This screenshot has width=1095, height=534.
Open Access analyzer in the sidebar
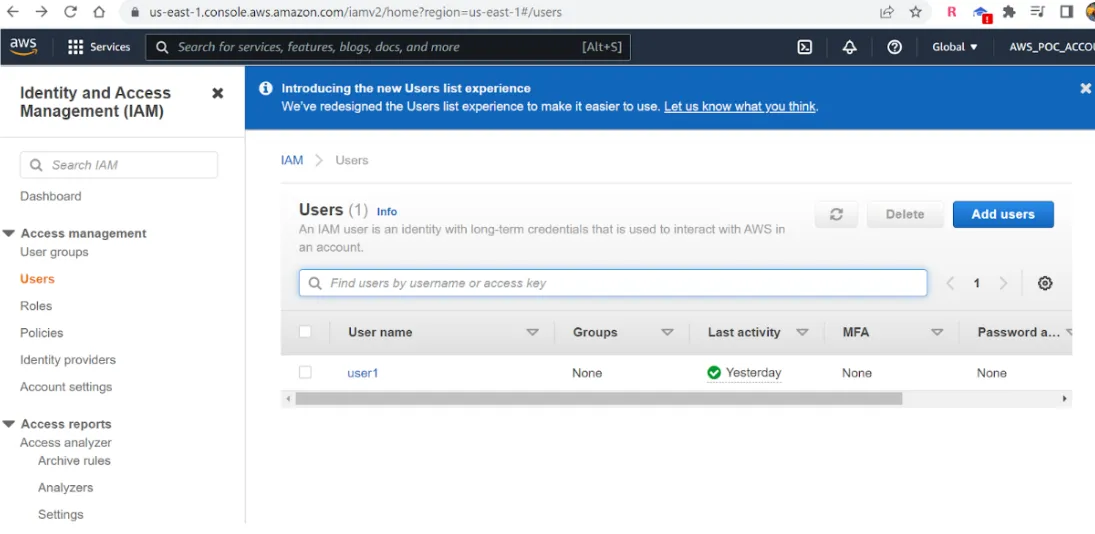(66, 443)
